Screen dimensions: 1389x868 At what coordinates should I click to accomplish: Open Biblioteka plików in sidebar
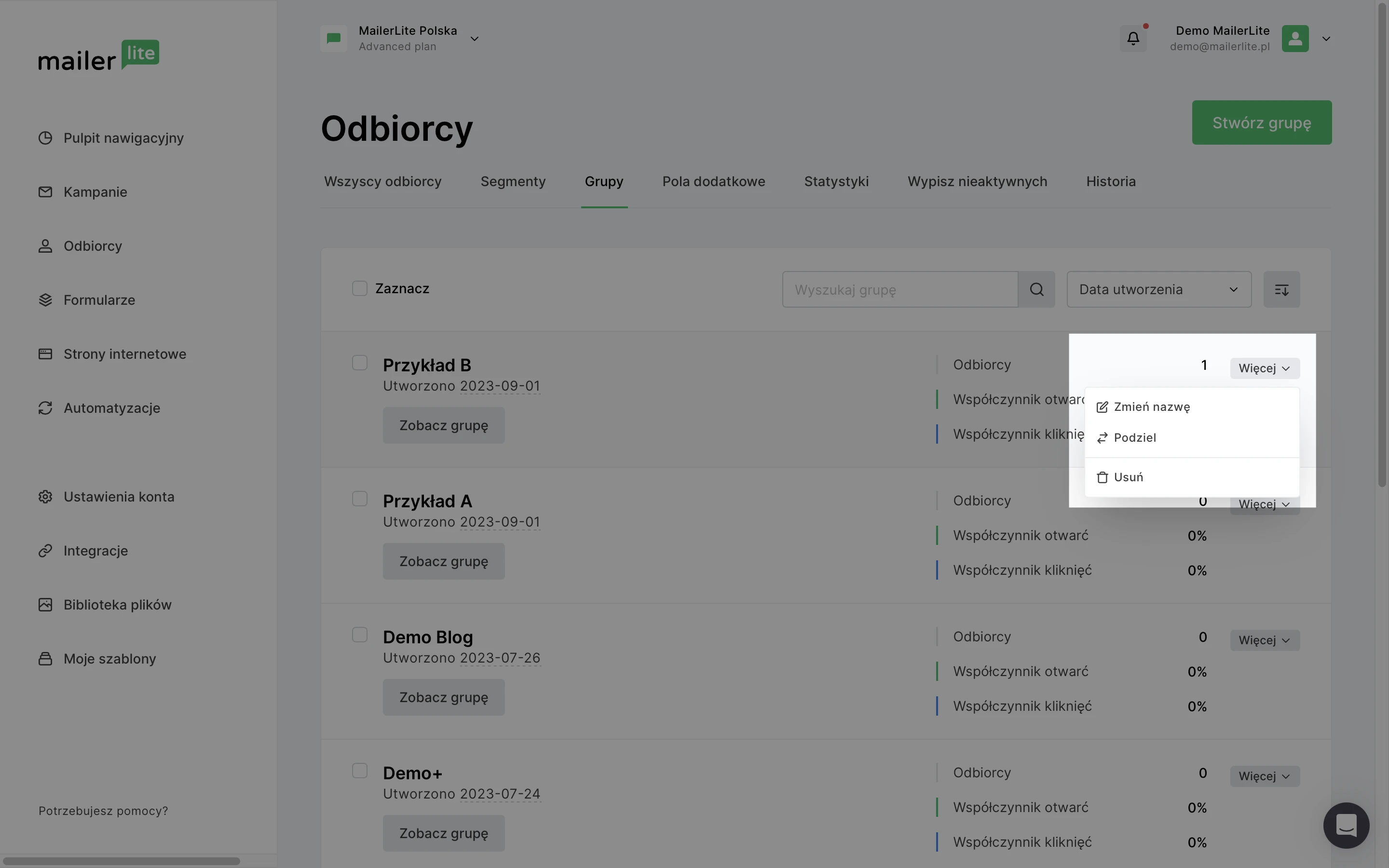[x=117, y=605]
